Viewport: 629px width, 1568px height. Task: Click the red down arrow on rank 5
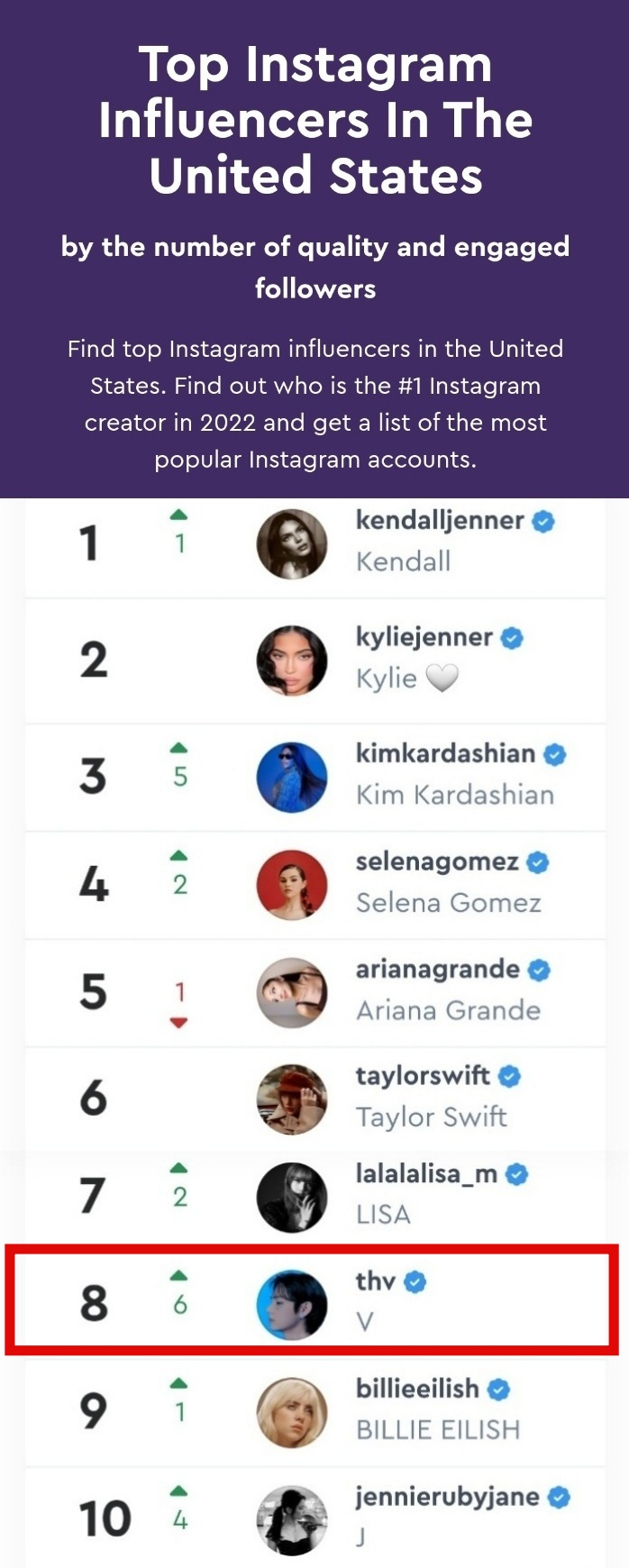[x=179, y=1022]
